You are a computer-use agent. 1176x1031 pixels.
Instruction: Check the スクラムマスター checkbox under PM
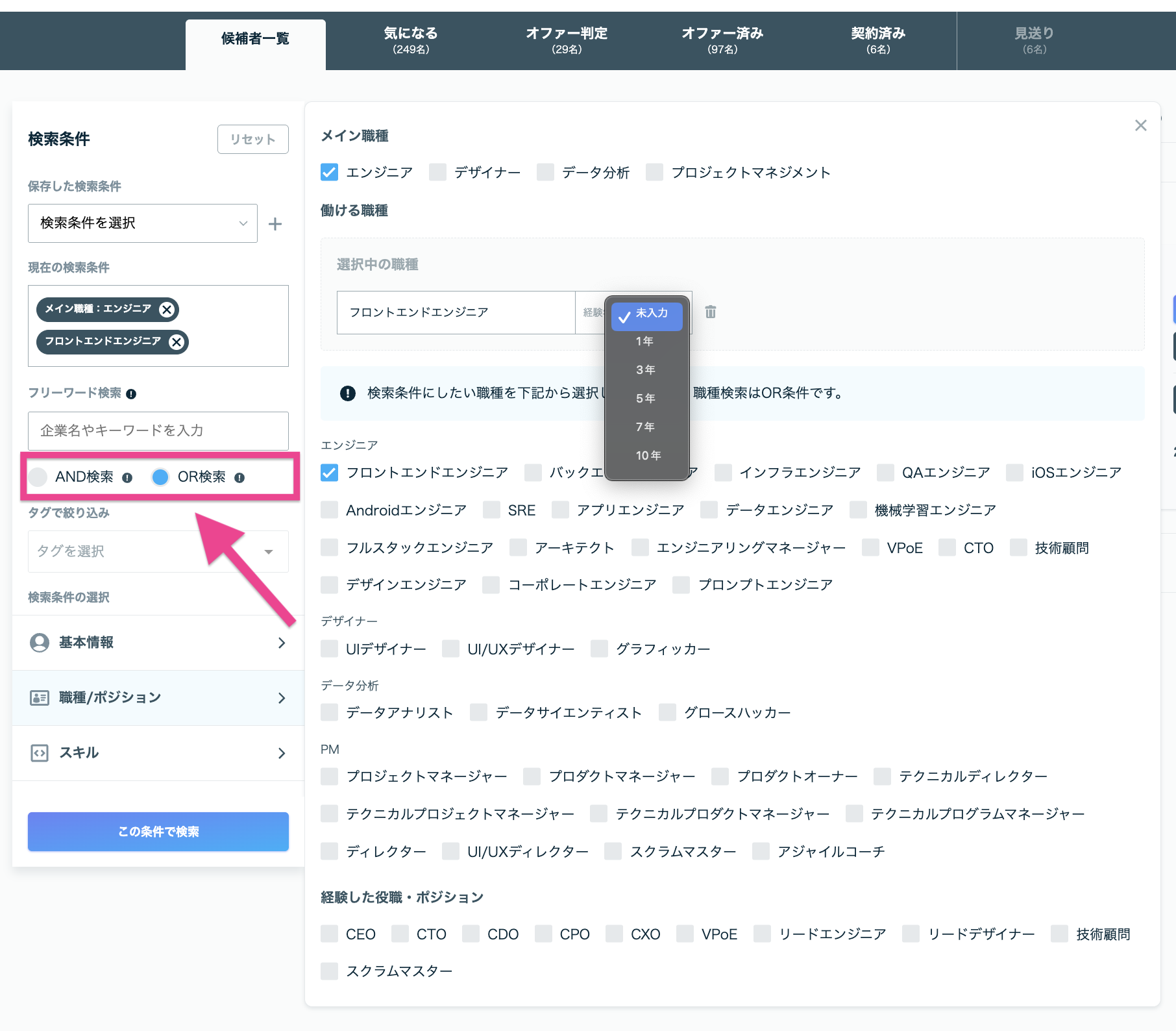[x=613, y=852]
